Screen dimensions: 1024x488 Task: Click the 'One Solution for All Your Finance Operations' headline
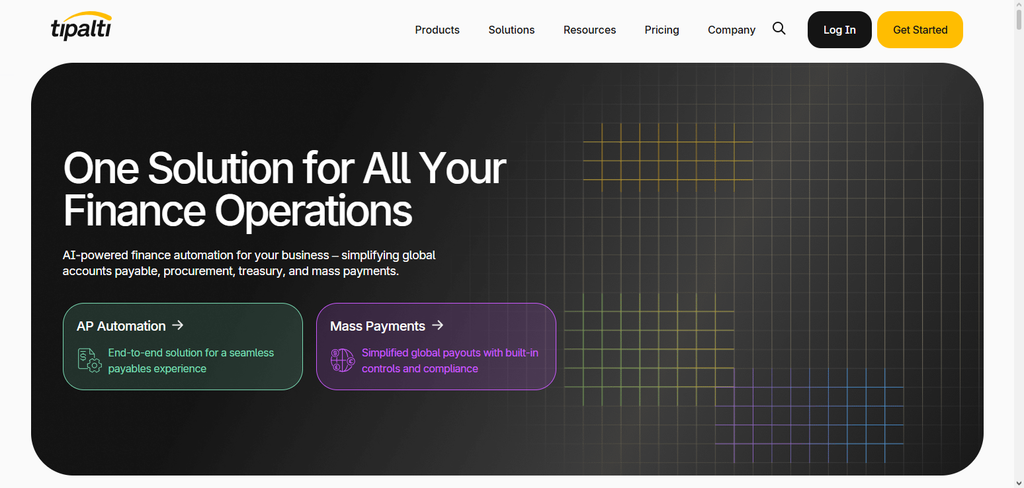coord(284,189)
